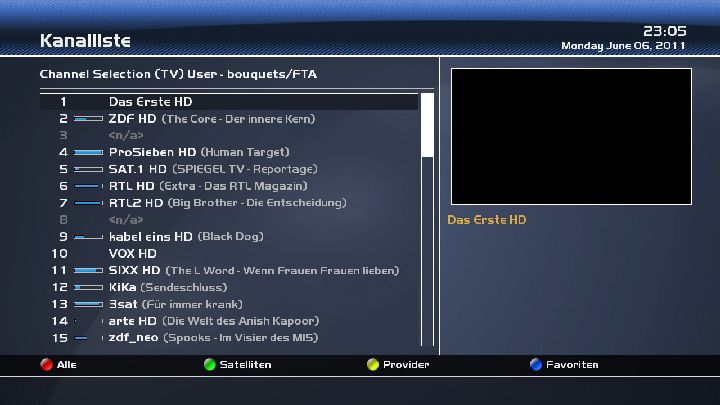The height and width of the screenshot is (405, 720).
Task: Click 3sat programme progress bar
Action: coord(89,304)
